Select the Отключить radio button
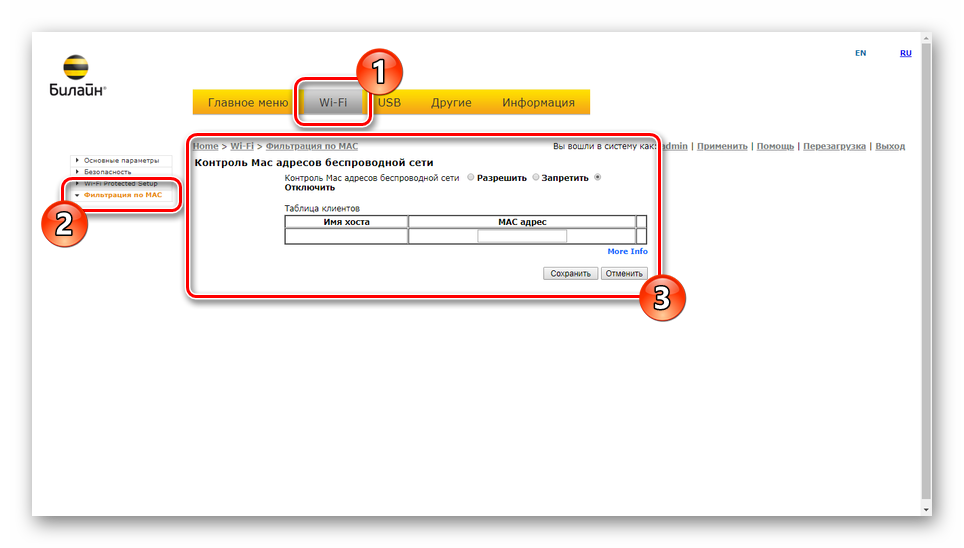 point(598,177)
